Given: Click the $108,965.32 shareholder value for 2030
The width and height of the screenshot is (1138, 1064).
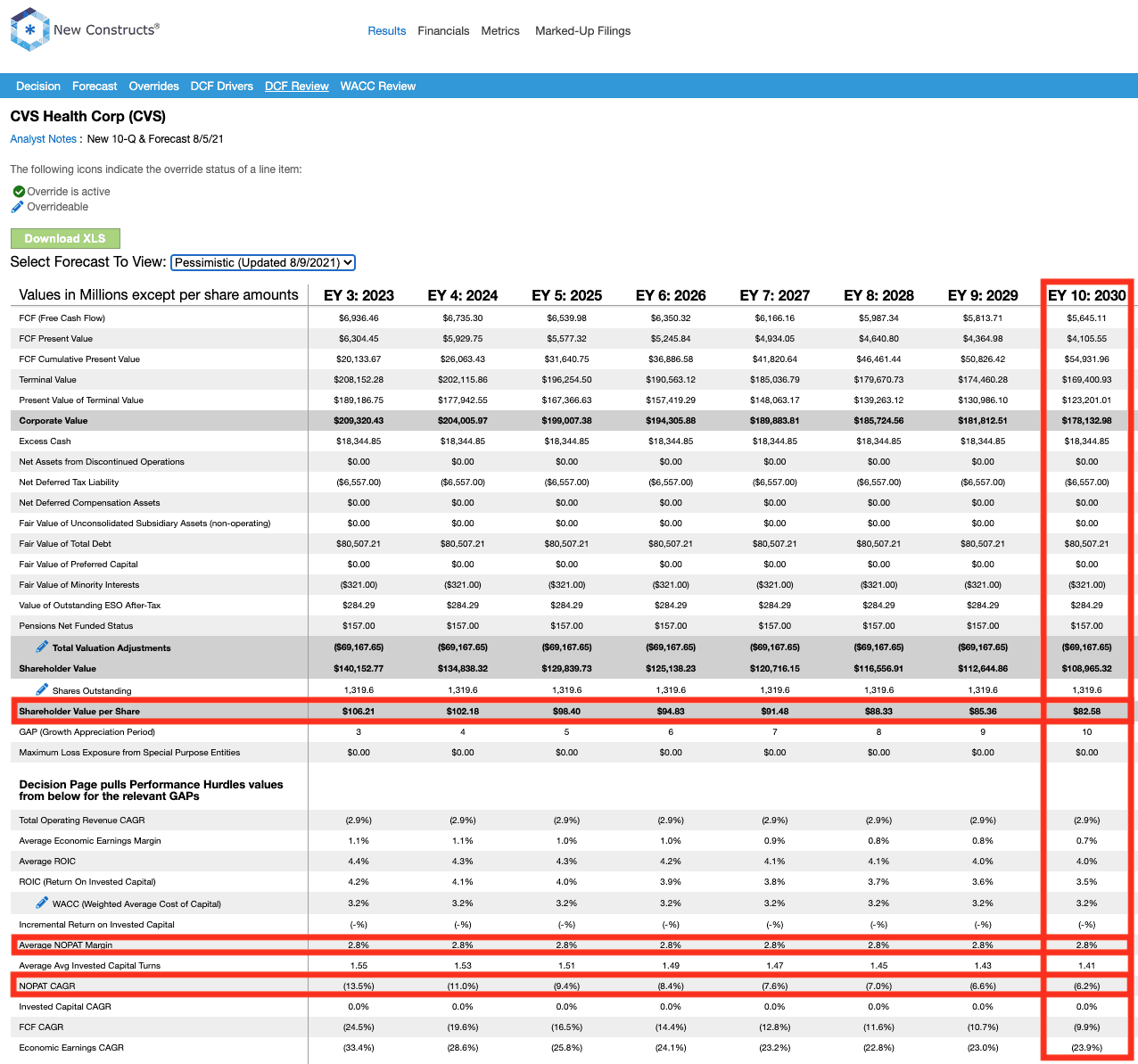Looking at the screenshot, I should click(1087, 669).
